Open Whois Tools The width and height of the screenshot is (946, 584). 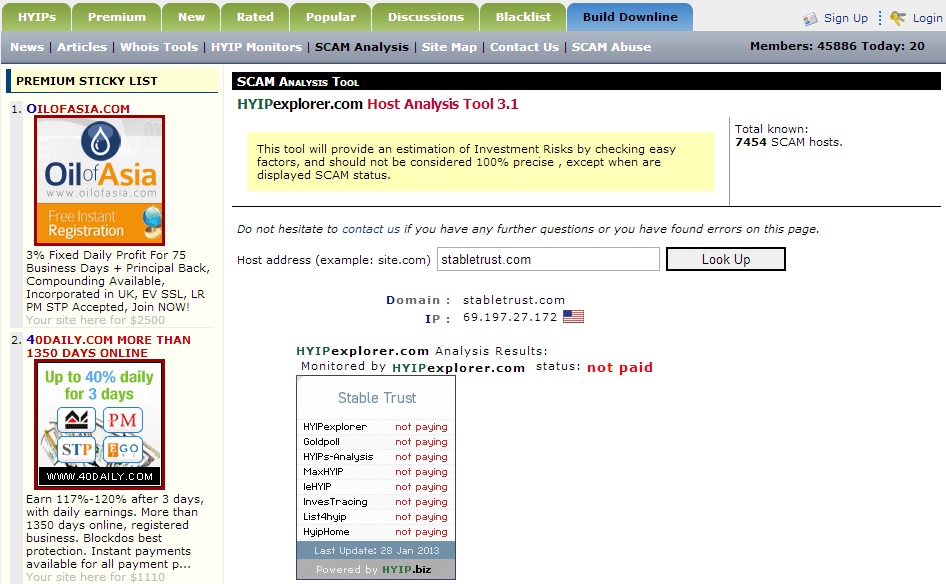tap(159, 47)
